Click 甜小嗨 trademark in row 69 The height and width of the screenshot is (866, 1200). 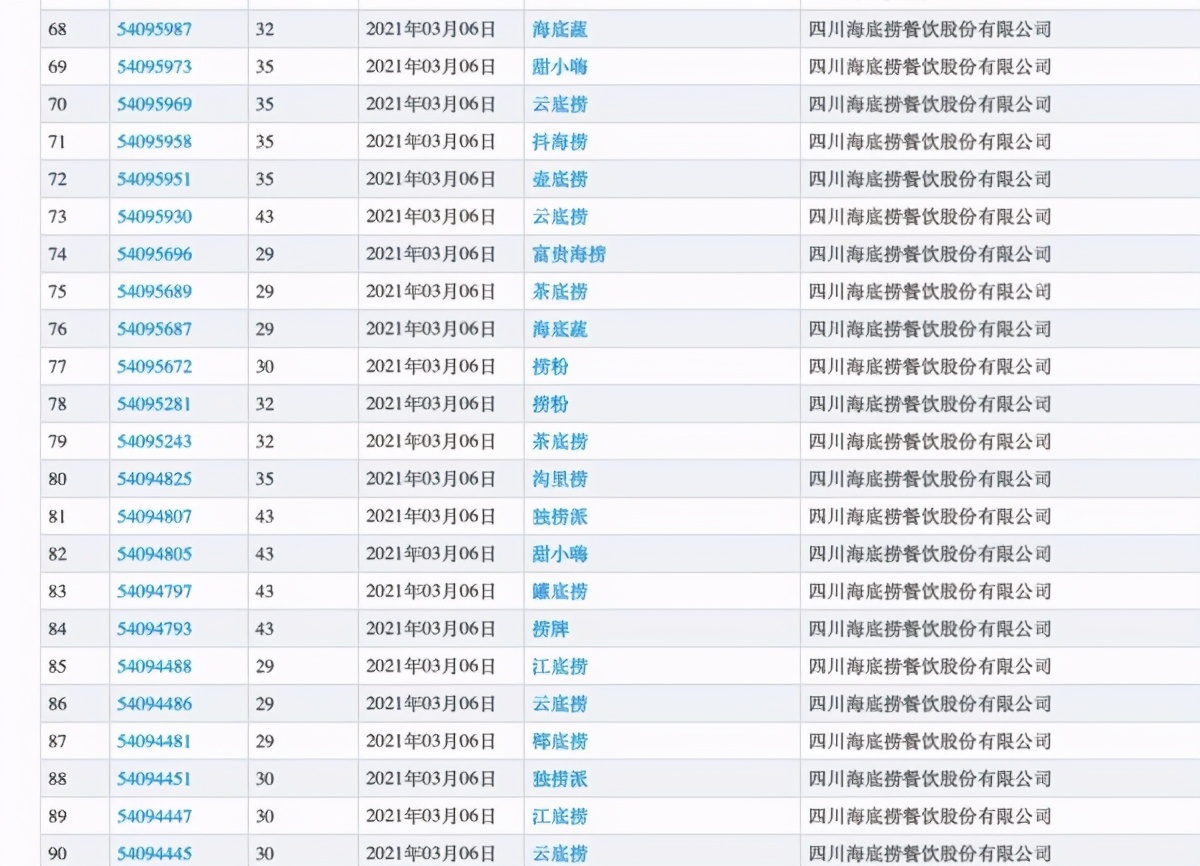click(560, 67)
